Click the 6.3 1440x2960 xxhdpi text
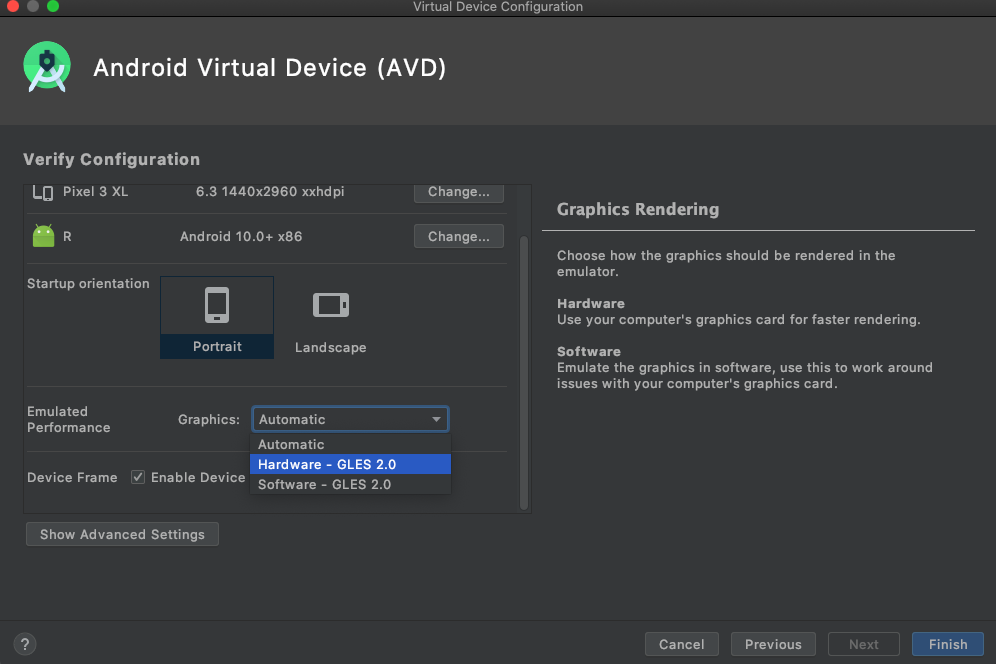 tap(270, 192)
